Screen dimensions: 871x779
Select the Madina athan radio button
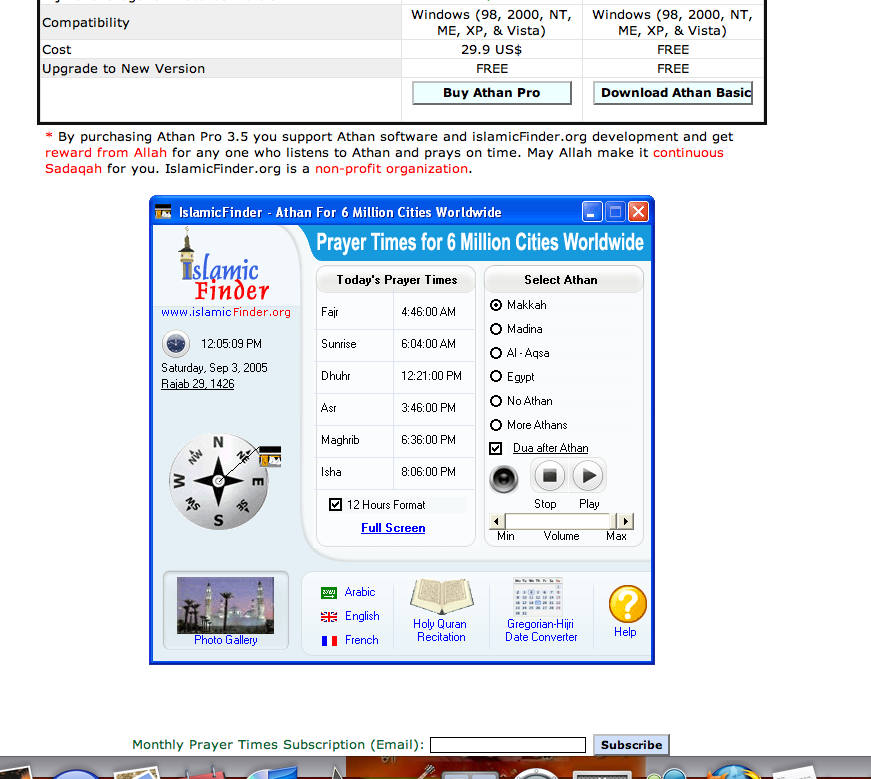[496, 329]
